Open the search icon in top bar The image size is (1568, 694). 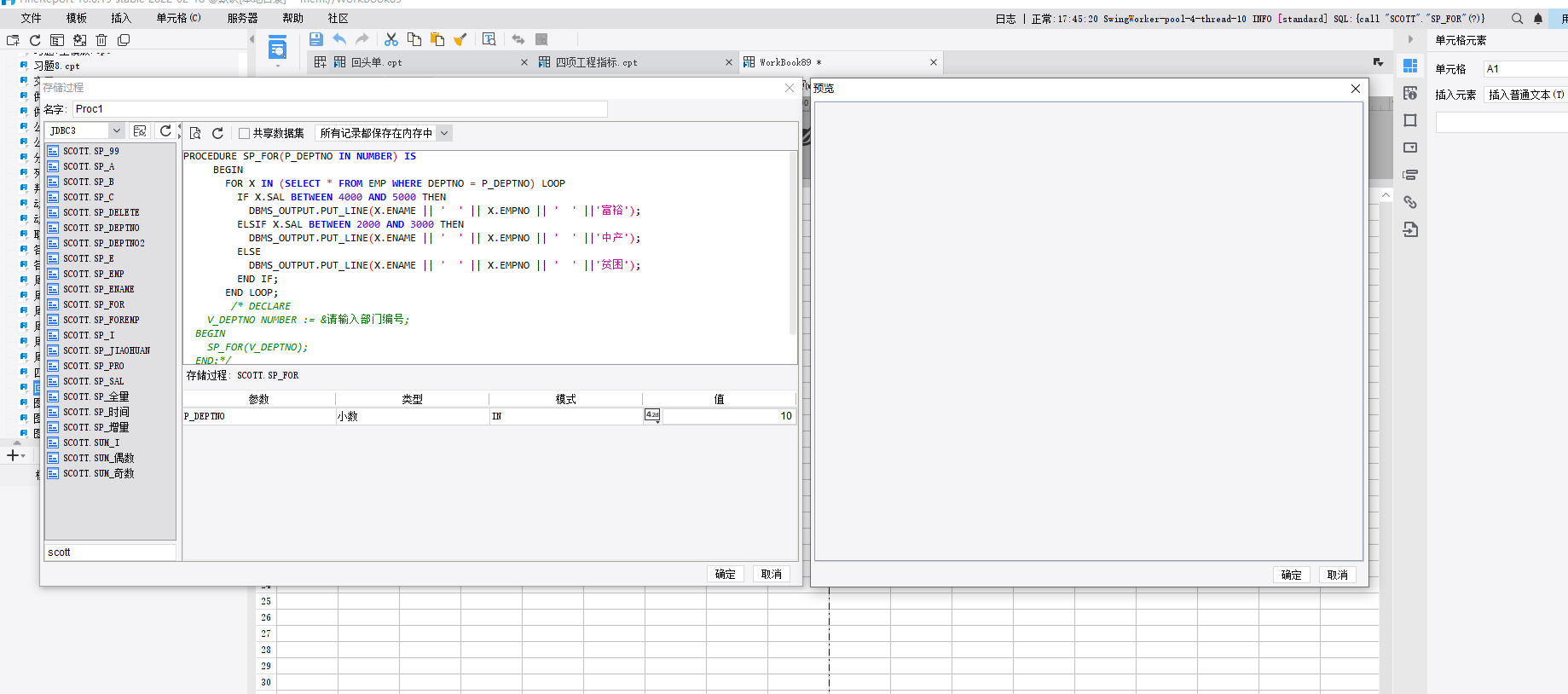click(1517, 19)
